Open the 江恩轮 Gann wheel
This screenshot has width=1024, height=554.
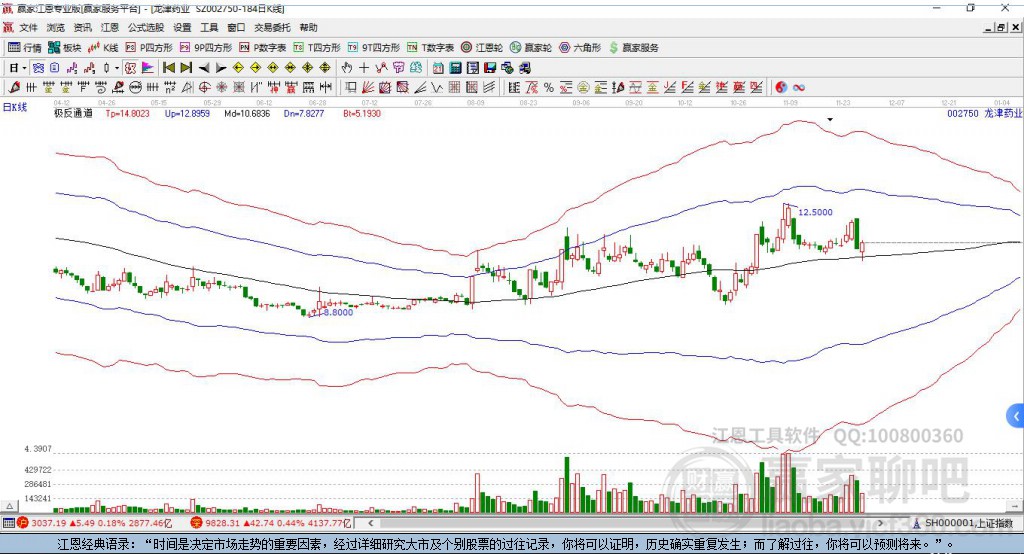482,48
